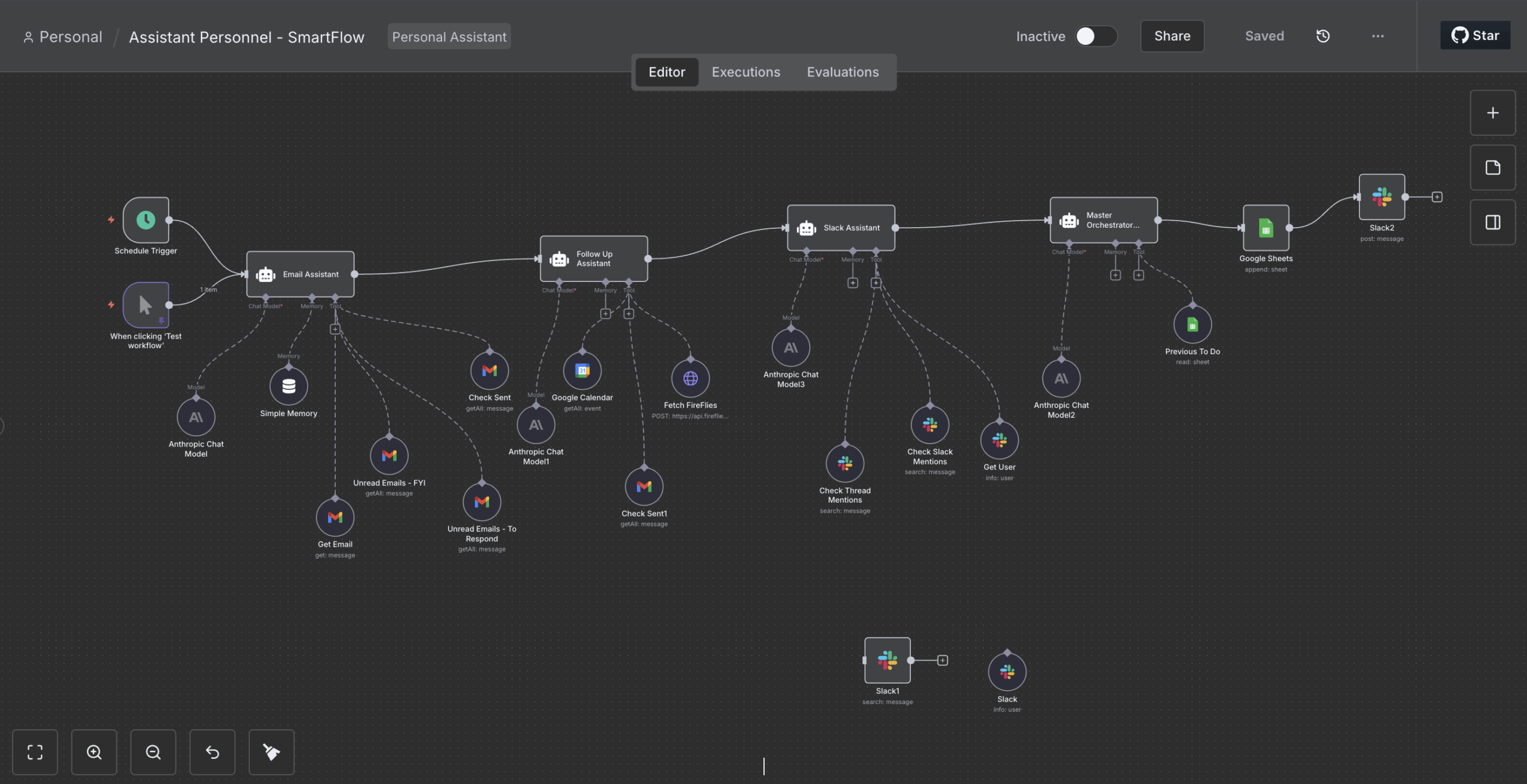Toggle the Inactive workflow switch
1527x784 pixels.
(1096, 36)
